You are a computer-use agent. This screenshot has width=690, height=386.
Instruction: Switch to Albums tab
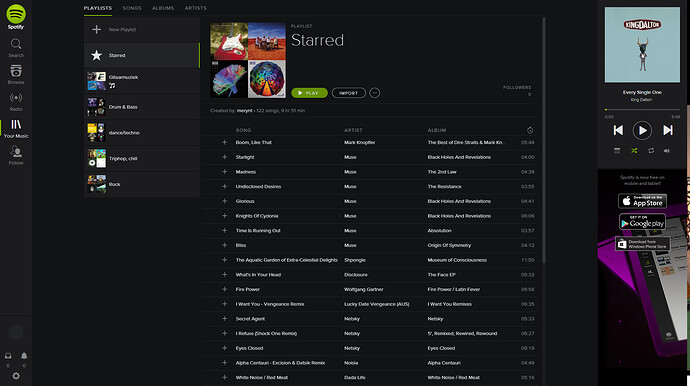(x=163, y=8)
